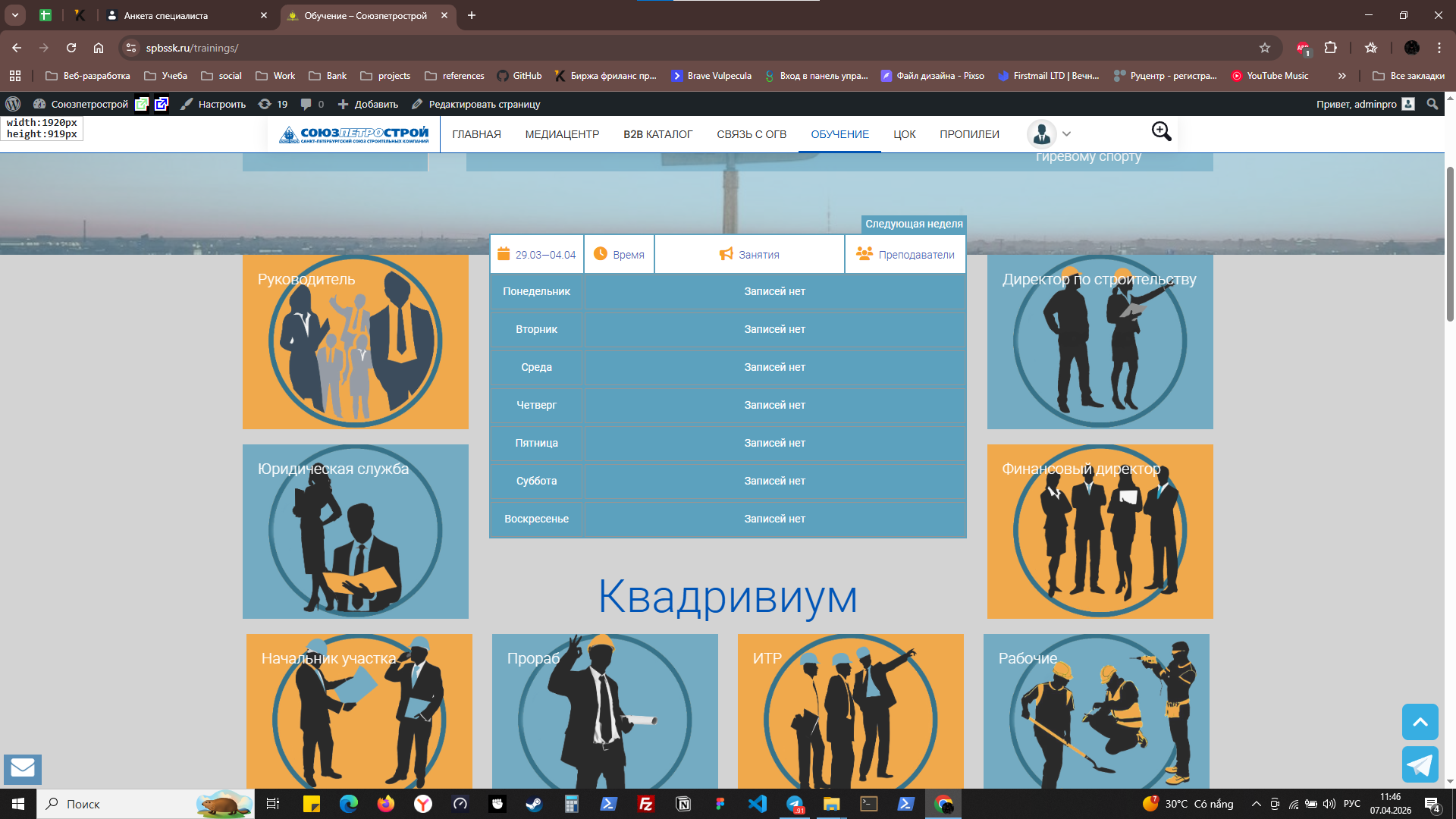This screenshot has height=819, width=1456.
Task: Click the taskbar Поиск search box
Action: click(146, 804)
